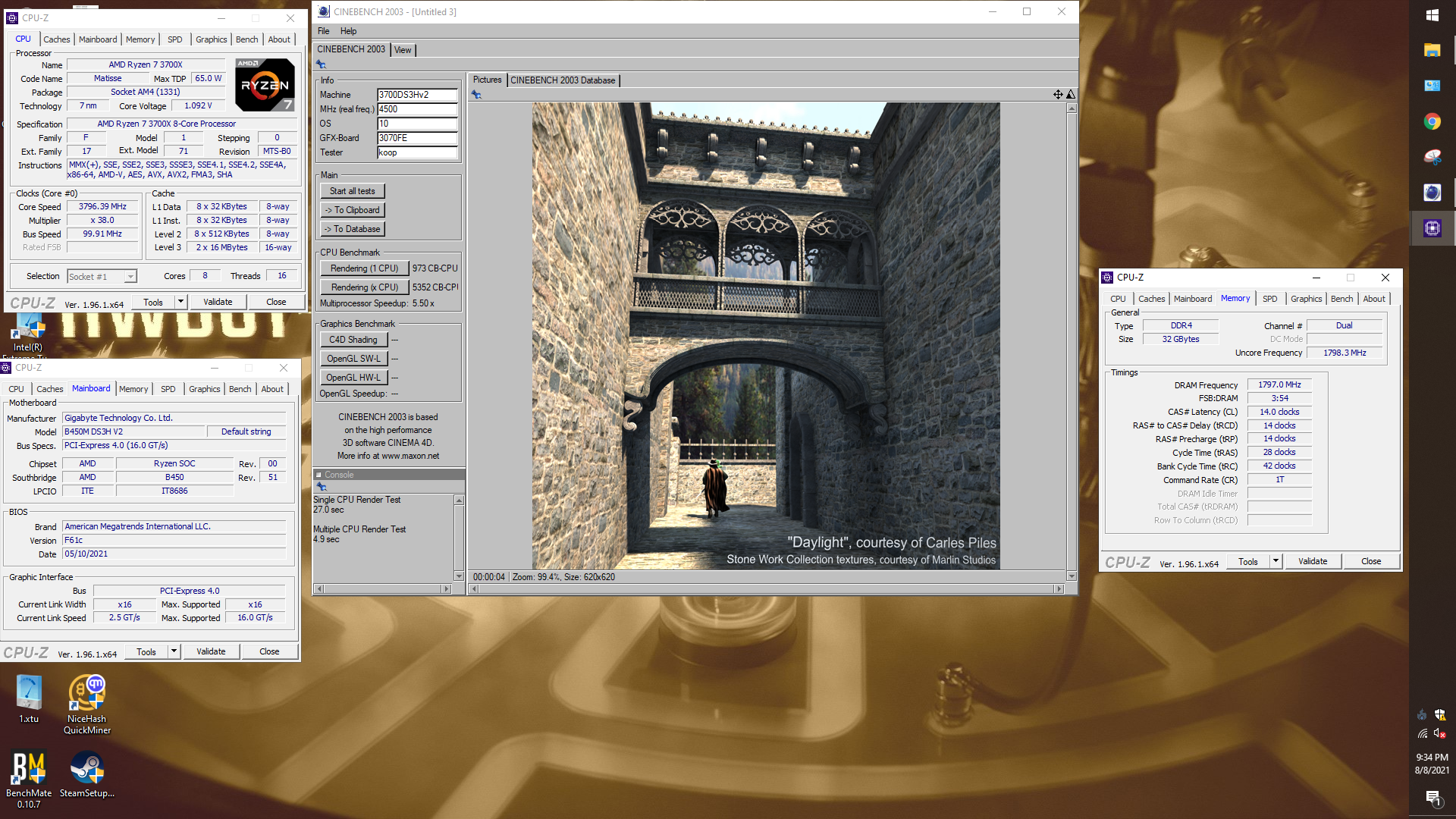Click Machine input field
The image size is (1456, 819).
[x=417, y=95]
